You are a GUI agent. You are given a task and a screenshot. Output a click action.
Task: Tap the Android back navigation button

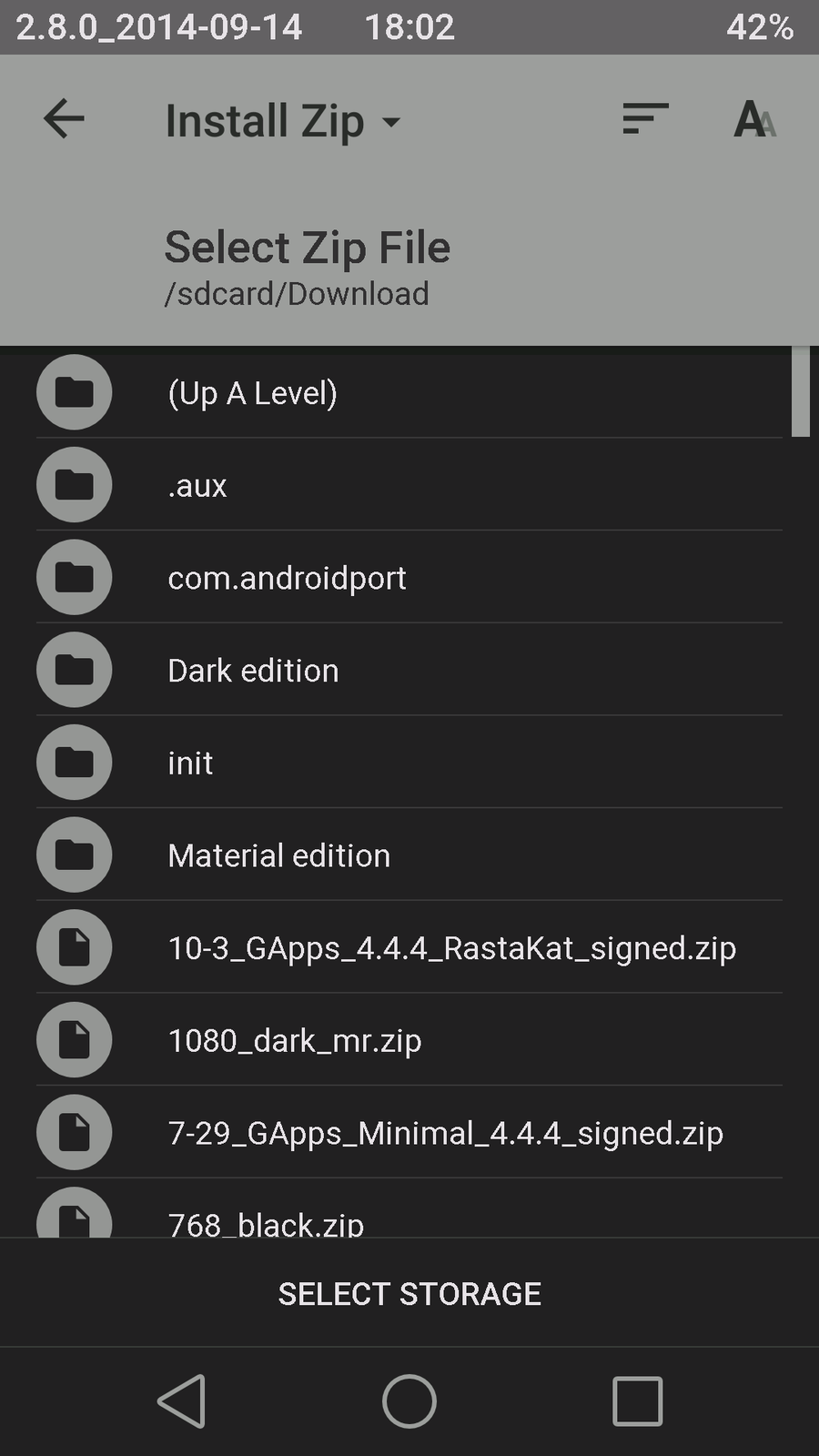pyautogui.click(x=182, y=1400)
